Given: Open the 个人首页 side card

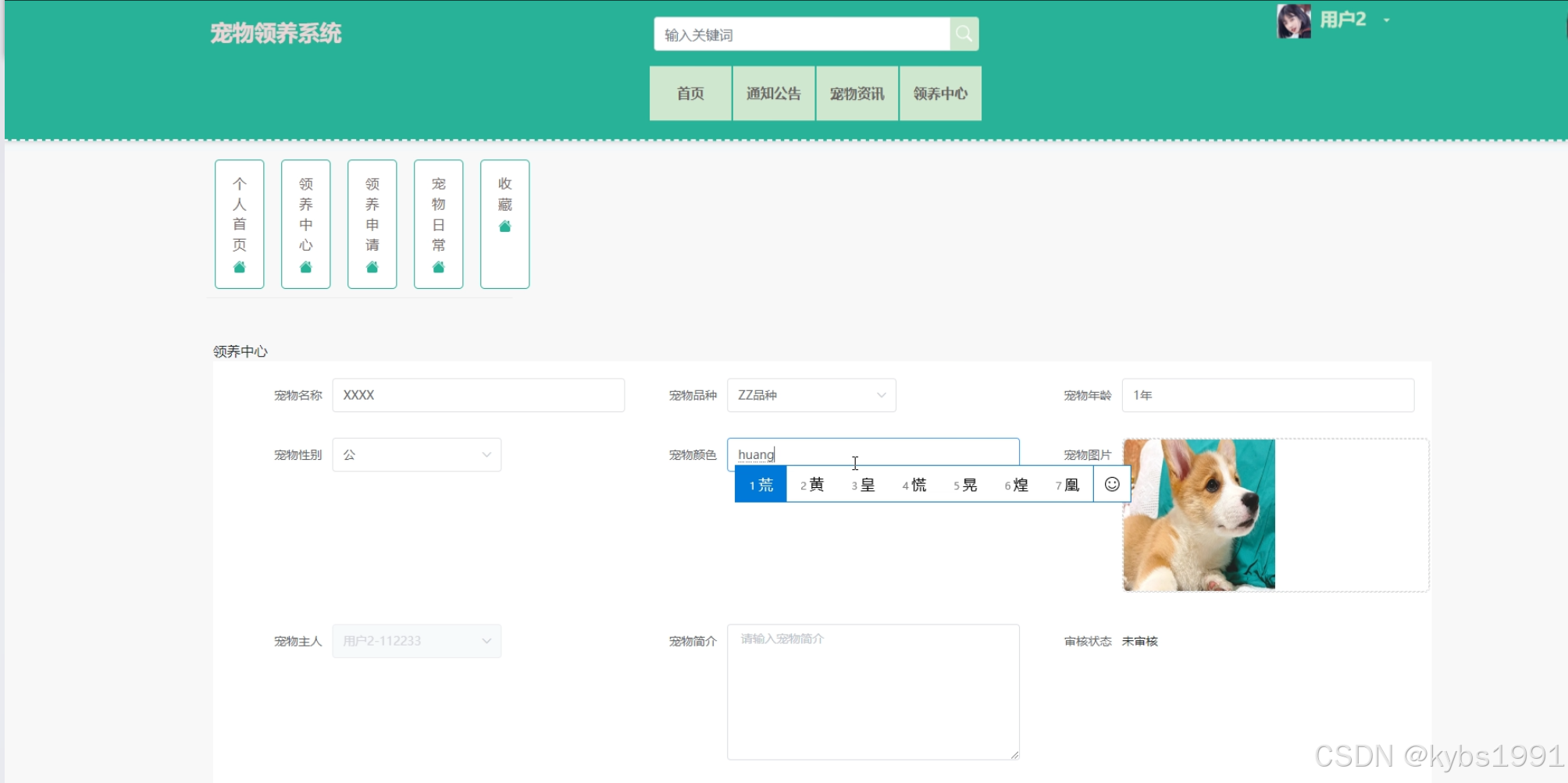Looking at the screenshot, I should (240, 224).
